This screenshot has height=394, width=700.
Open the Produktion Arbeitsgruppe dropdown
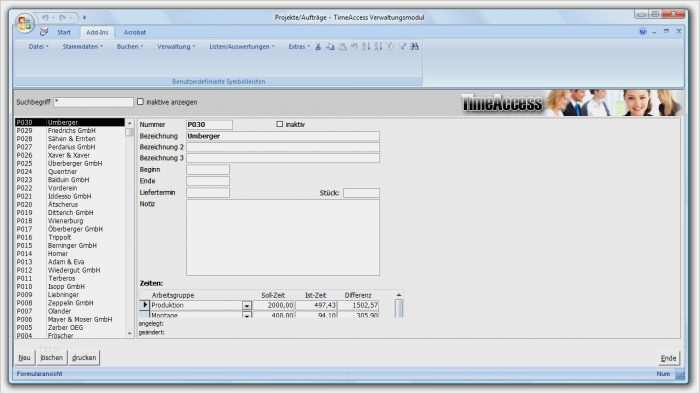(247, 306)
